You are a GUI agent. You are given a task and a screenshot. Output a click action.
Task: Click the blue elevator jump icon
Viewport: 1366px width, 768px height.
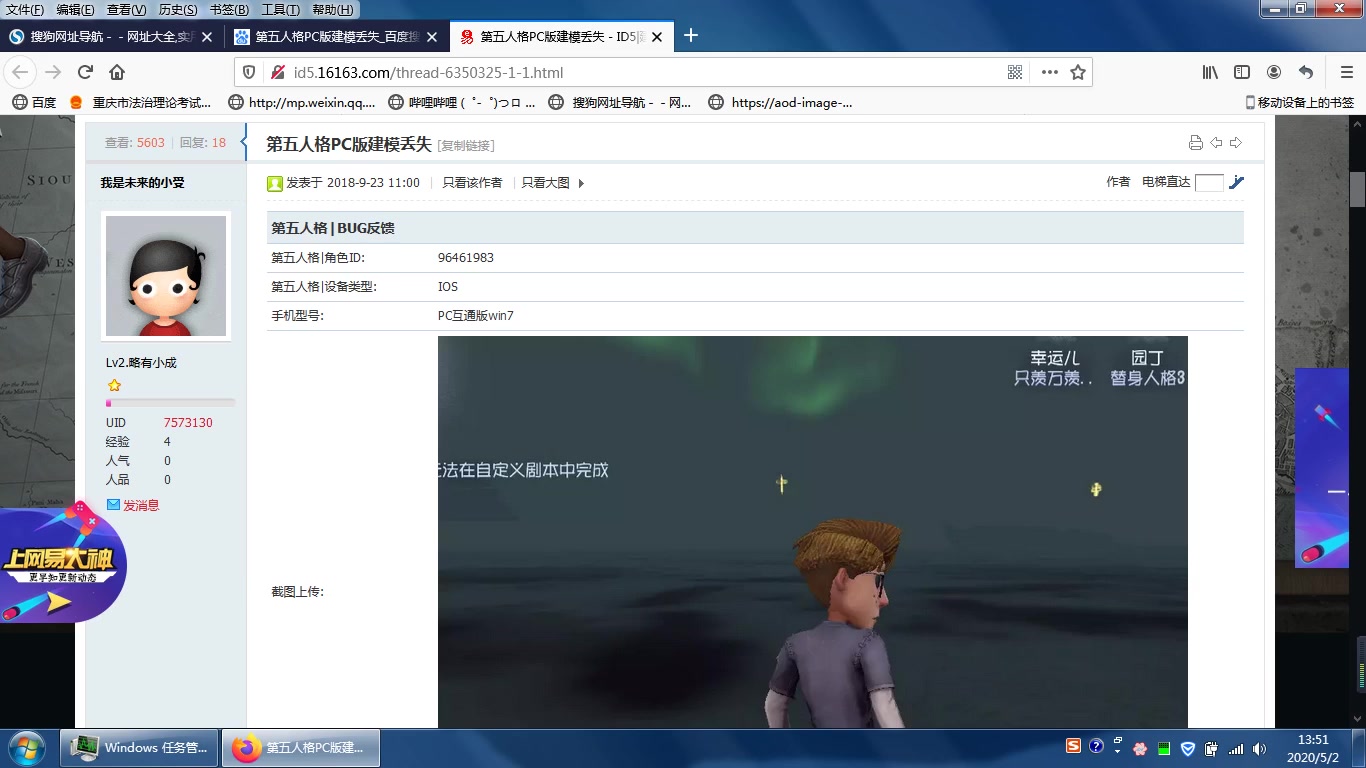(x=1237, y=183)
